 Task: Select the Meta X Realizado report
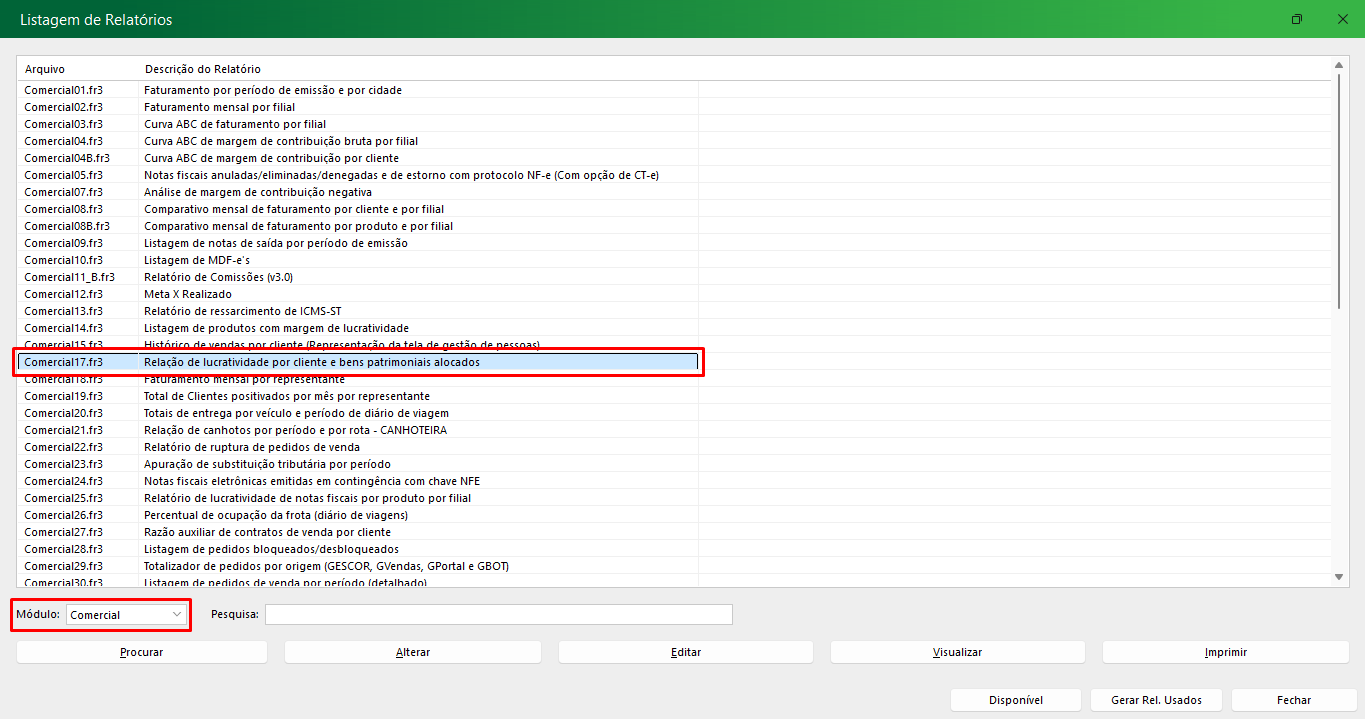[188, 294]
